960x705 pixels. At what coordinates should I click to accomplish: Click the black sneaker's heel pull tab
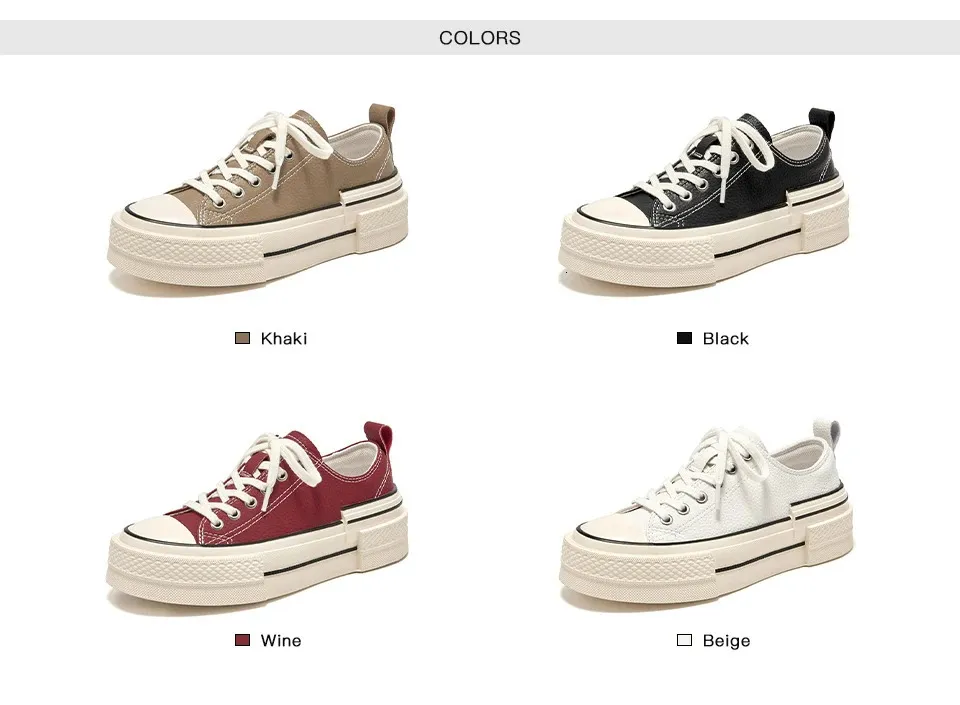tap(822, 122)
